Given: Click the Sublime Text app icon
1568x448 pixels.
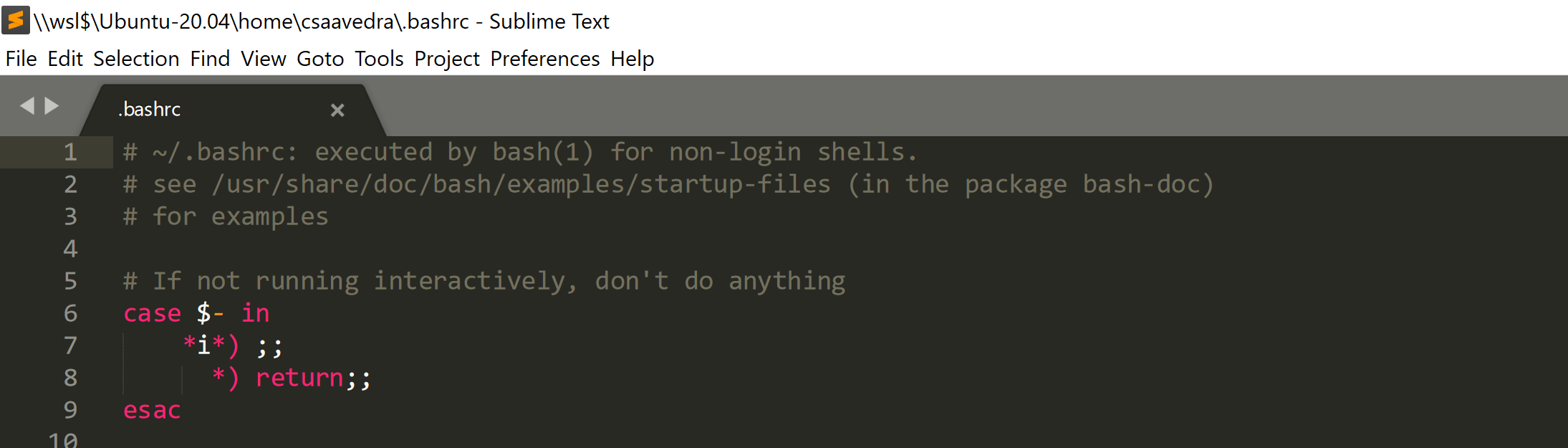Looking at the screenshot, I should [x=16, y=20].
